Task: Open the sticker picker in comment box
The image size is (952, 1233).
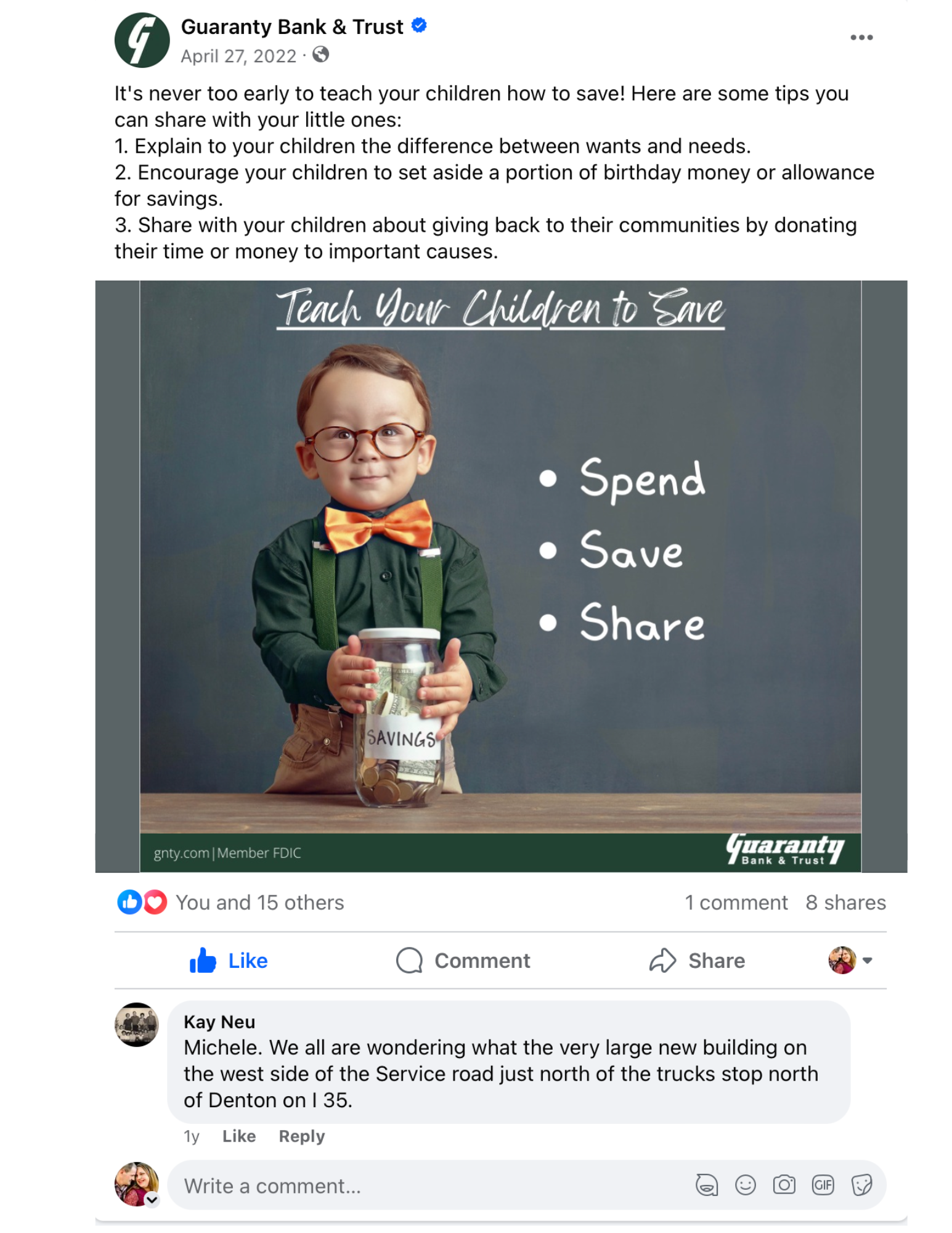Action: coord(861,1185)
